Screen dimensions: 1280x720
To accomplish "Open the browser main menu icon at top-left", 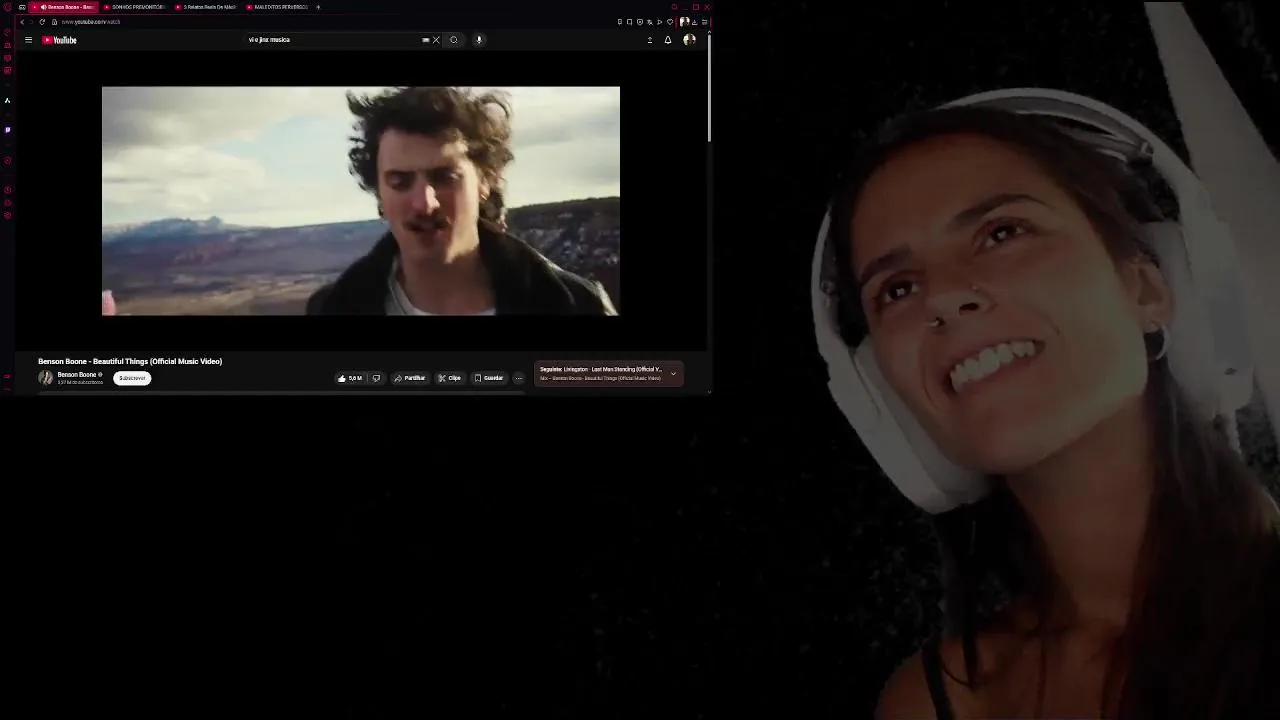I will pos(7,7).
